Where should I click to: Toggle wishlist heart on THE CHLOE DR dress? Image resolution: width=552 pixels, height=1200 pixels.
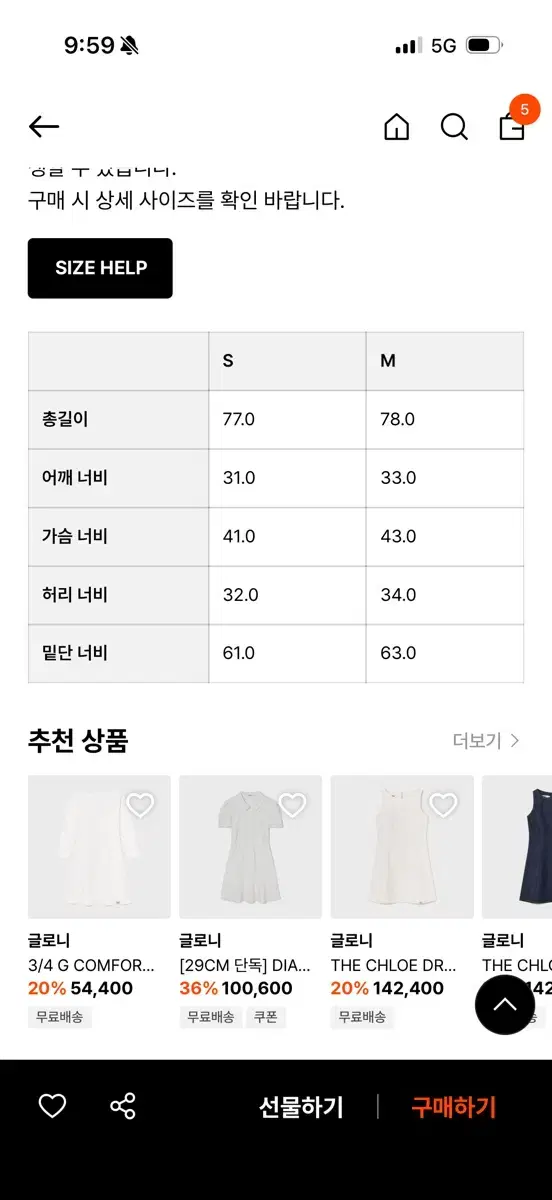click(443, 805)
